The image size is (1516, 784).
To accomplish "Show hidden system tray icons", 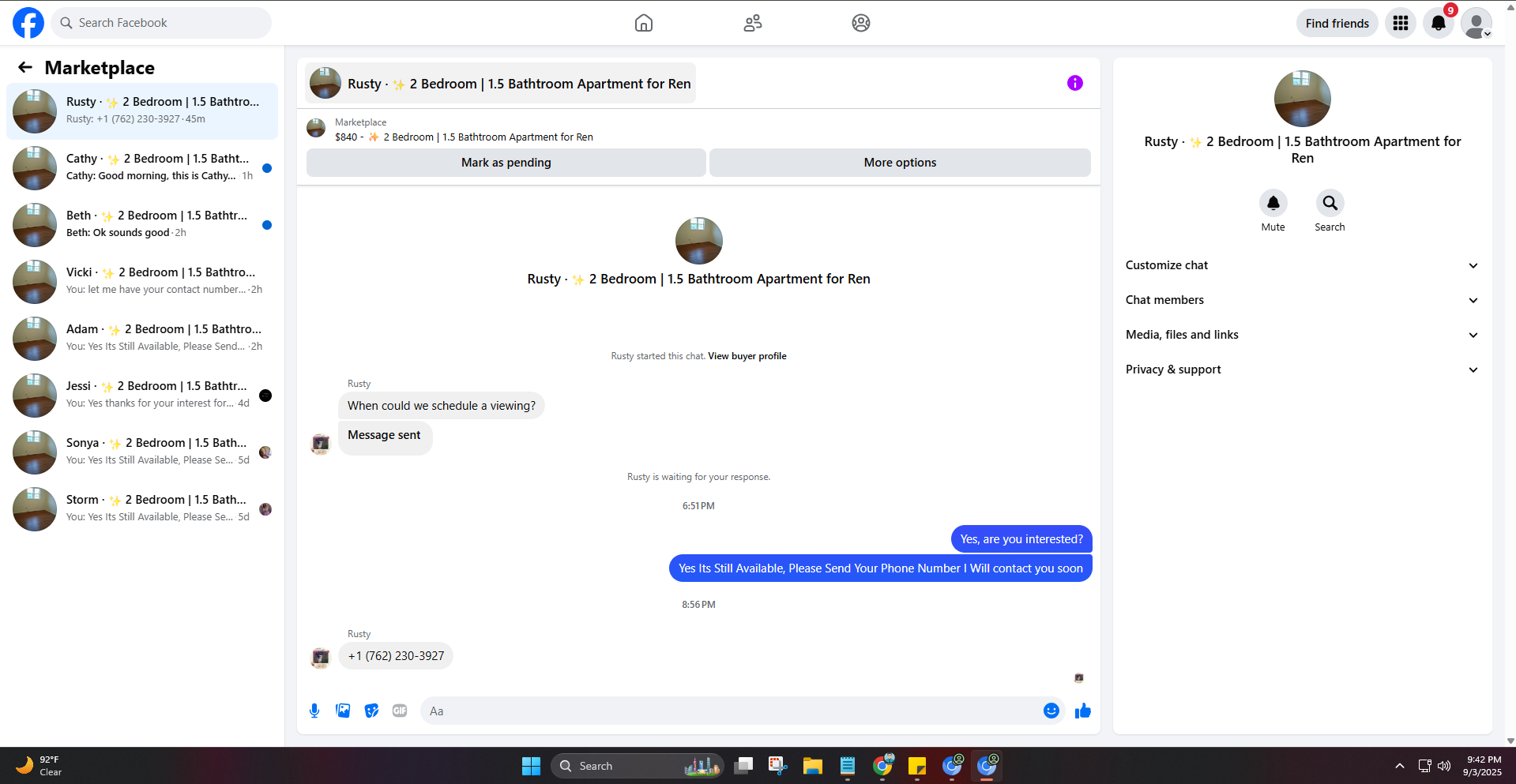I will [1400, 766].
